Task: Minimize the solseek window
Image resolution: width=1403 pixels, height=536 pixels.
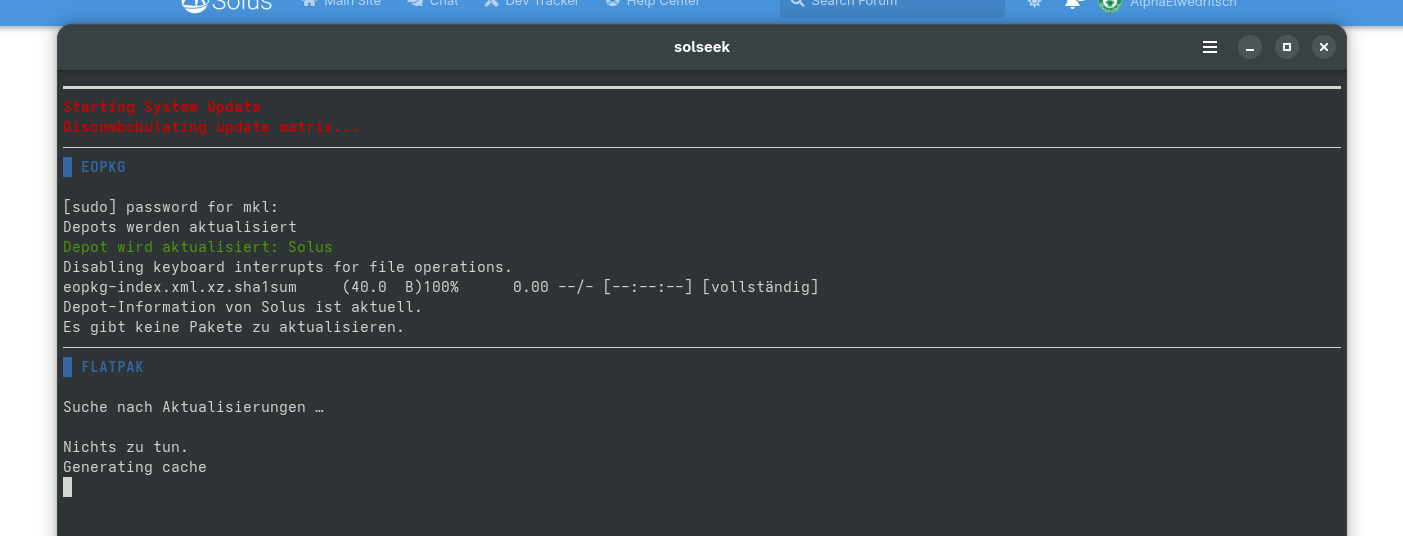Action: tap(1250, 47)
